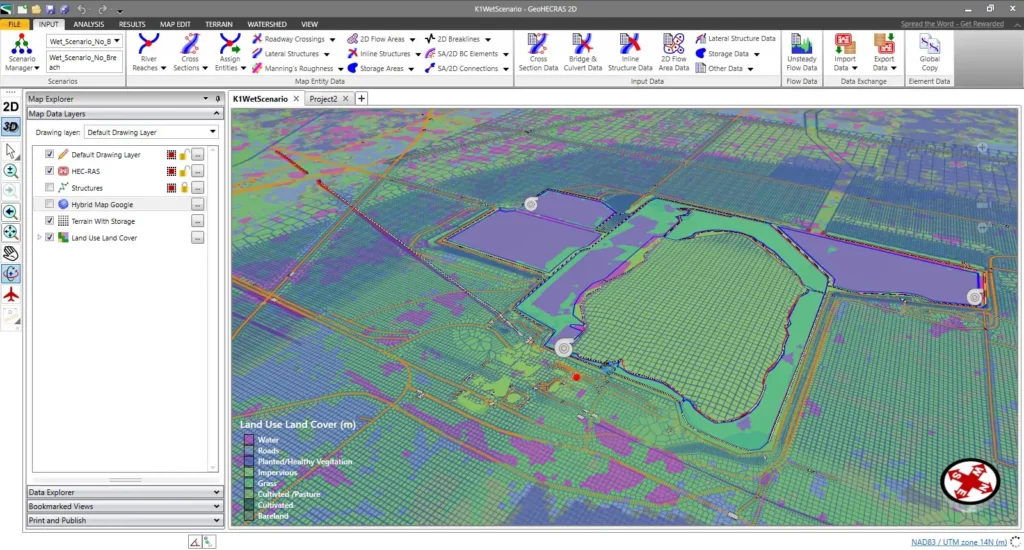1024x550 pixels.
Task: Expand the Land Use Land Cover layer
Action: coord(39,238)
